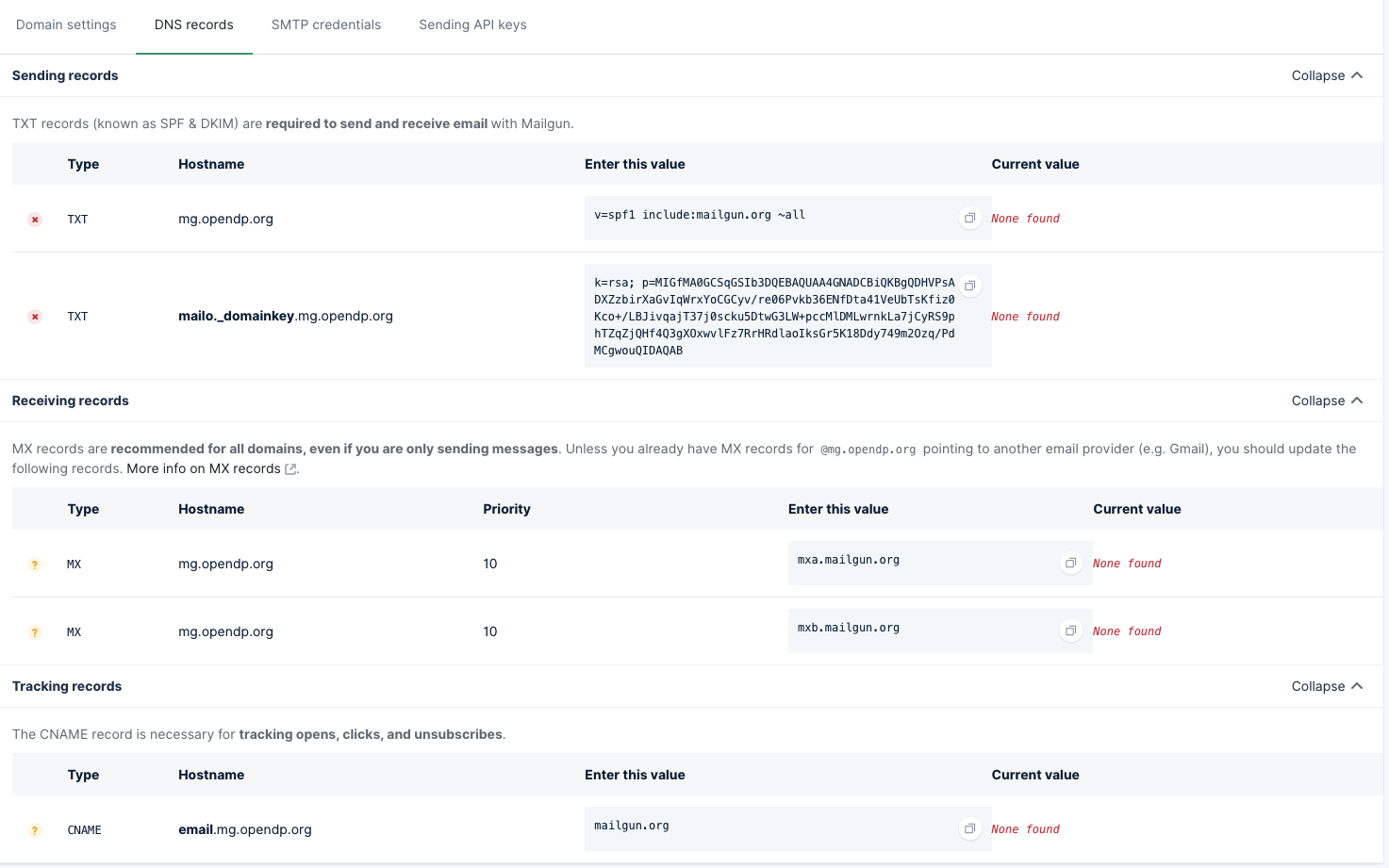The width and height of the screenshot is (1389, 868).
Task: Click the external link icon after MX records info
Action: coord(289,468)
